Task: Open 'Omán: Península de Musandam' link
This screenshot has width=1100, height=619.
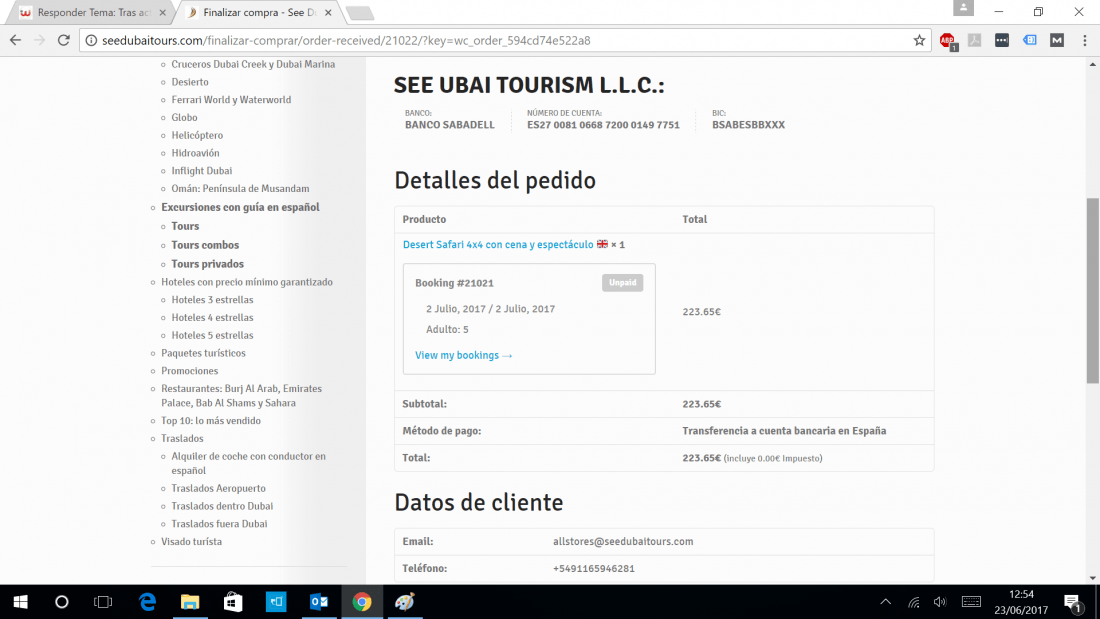Action: click(x=241, y=188)
